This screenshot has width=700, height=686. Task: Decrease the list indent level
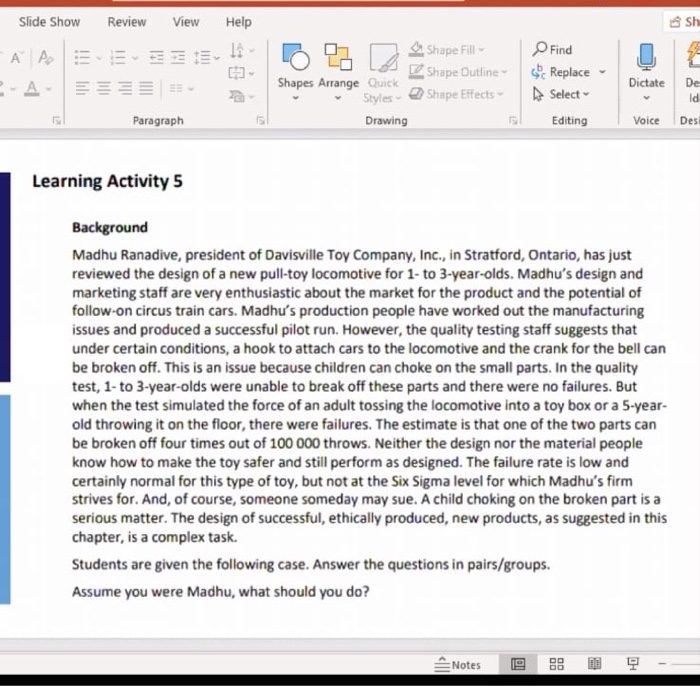pos(156,58)
